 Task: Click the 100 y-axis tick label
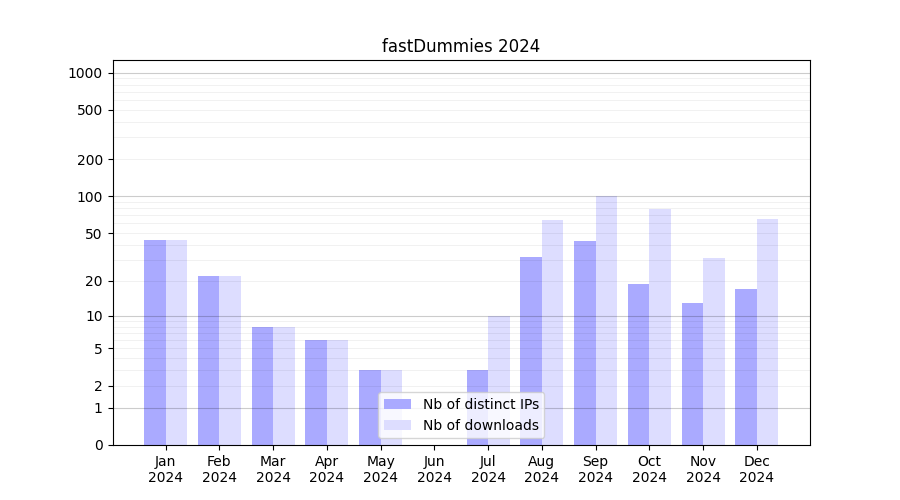(89, 197)
